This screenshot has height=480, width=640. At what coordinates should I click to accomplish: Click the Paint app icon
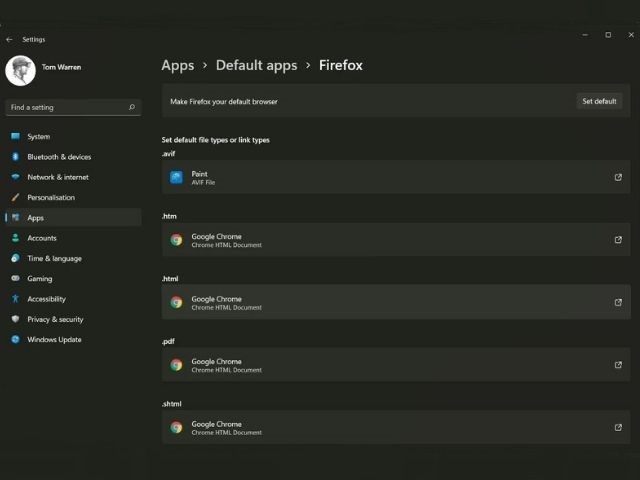click(176, 177)
